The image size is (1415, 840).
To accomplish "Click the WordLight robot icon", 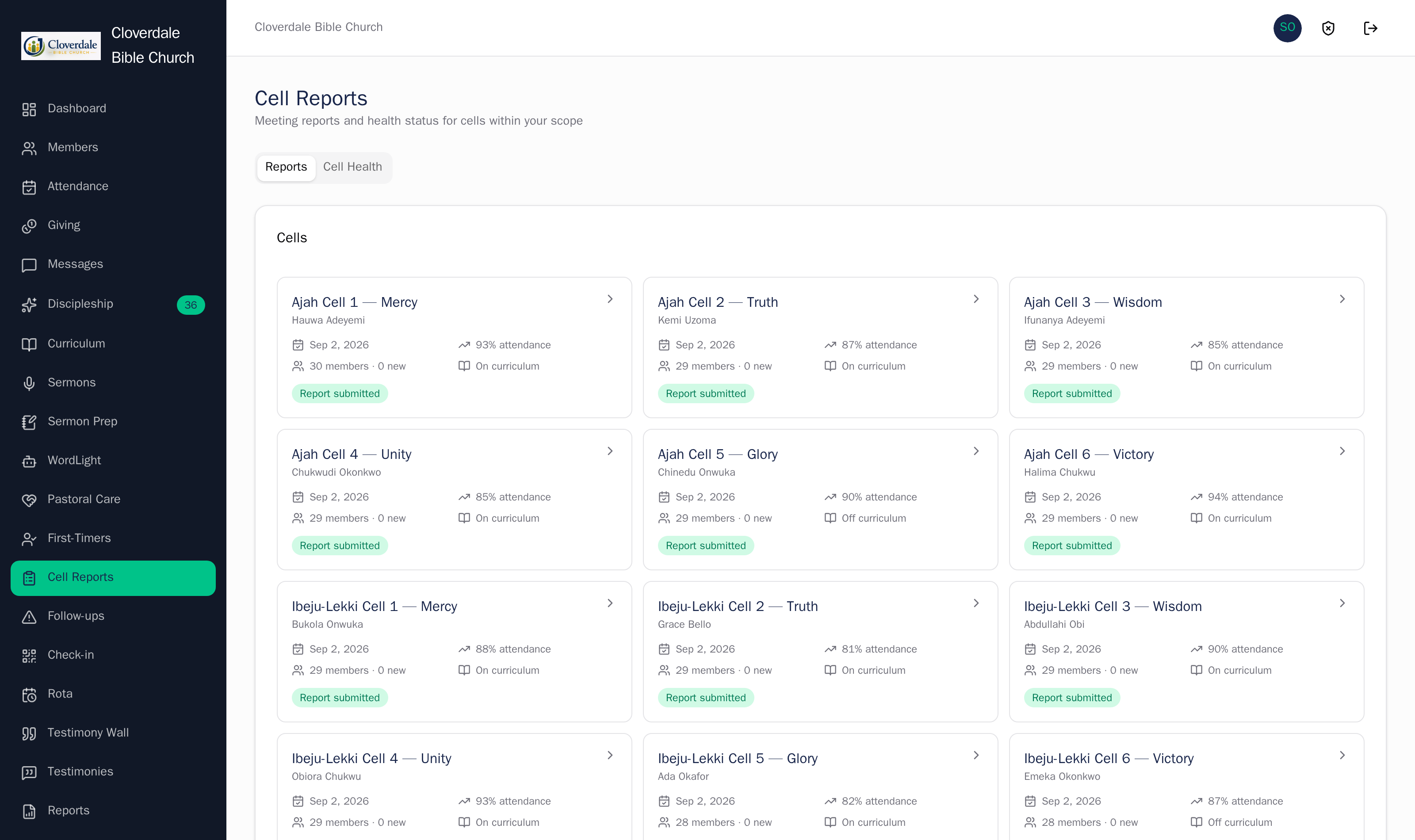I will point(29,461).
